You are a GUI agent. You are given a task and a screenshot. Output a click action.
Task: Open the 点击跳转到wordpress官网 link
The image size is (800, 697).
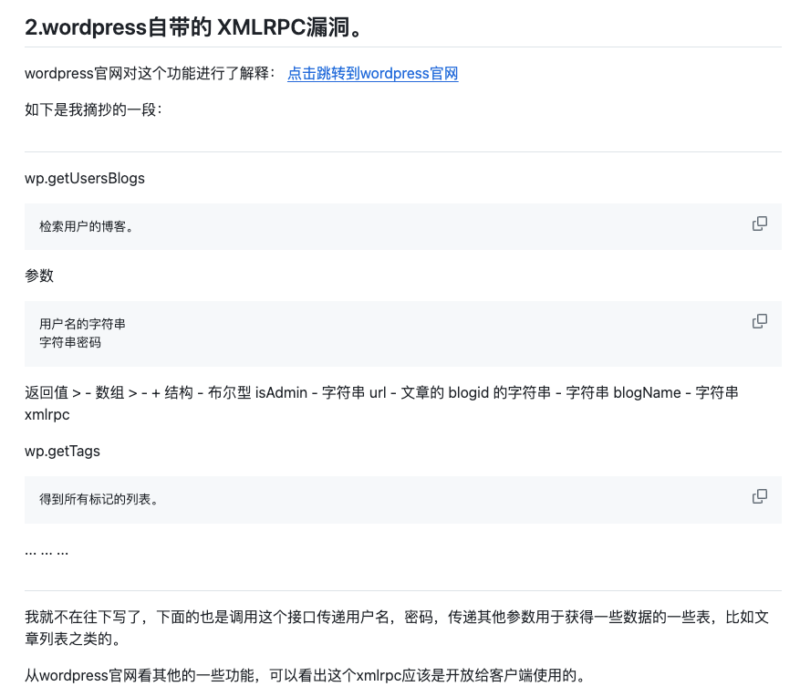click(x=372, y=74)
